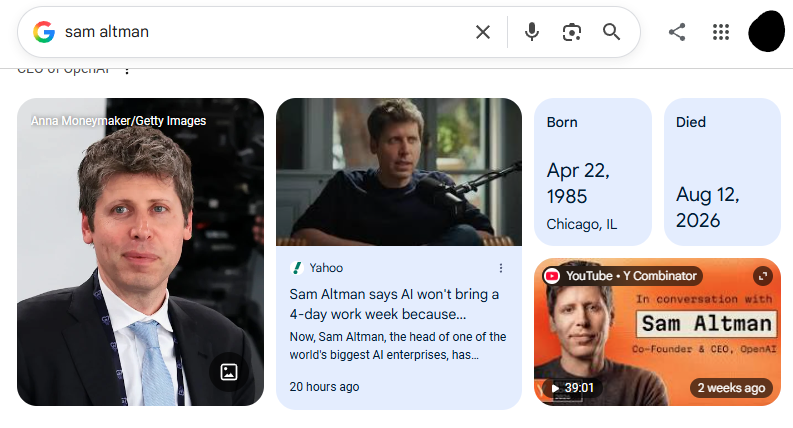Open the share icon
This screenshot has width=793, height=428.
[677, 32]
